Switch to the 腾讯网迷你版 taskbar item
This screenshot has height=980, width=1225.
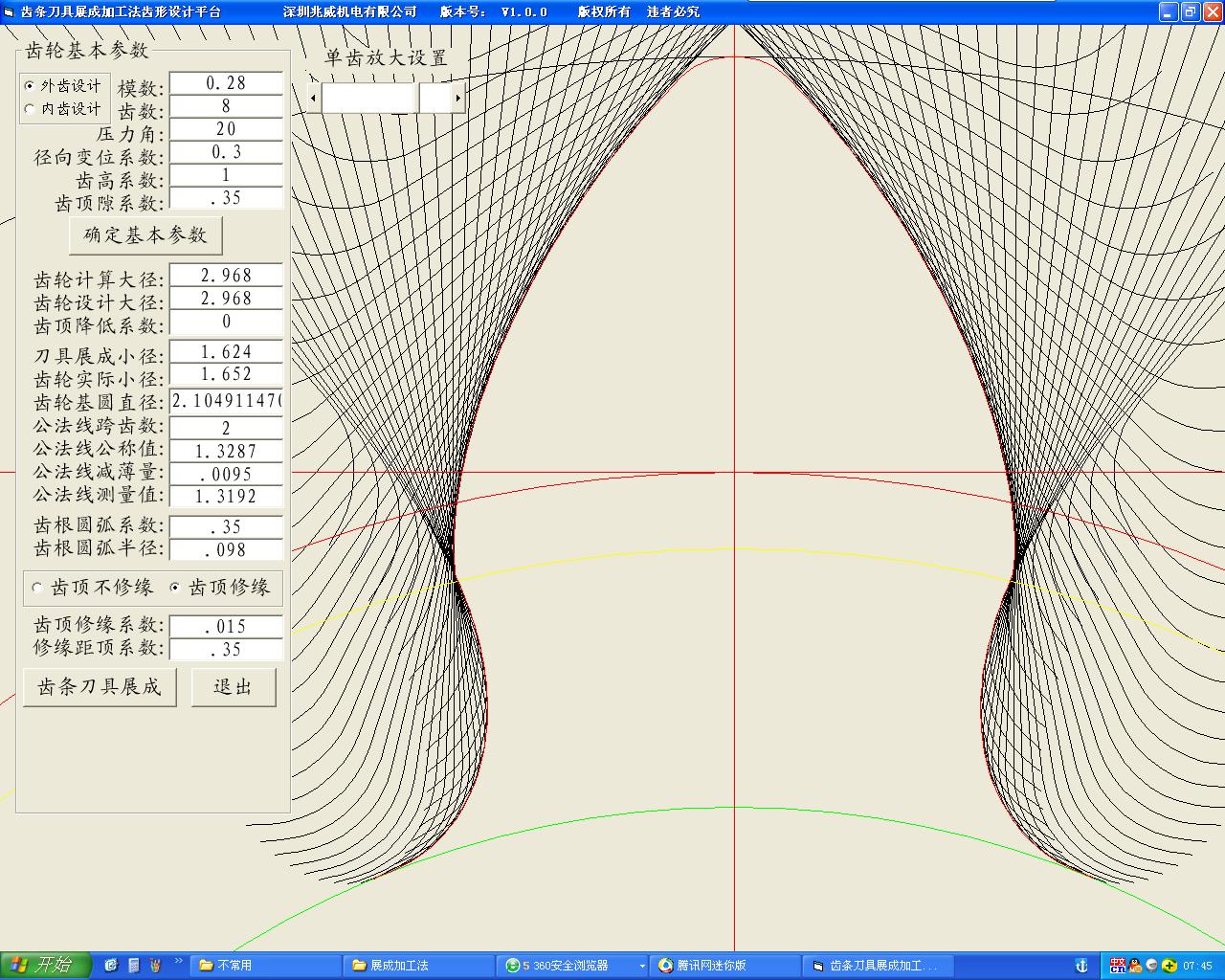725,966
